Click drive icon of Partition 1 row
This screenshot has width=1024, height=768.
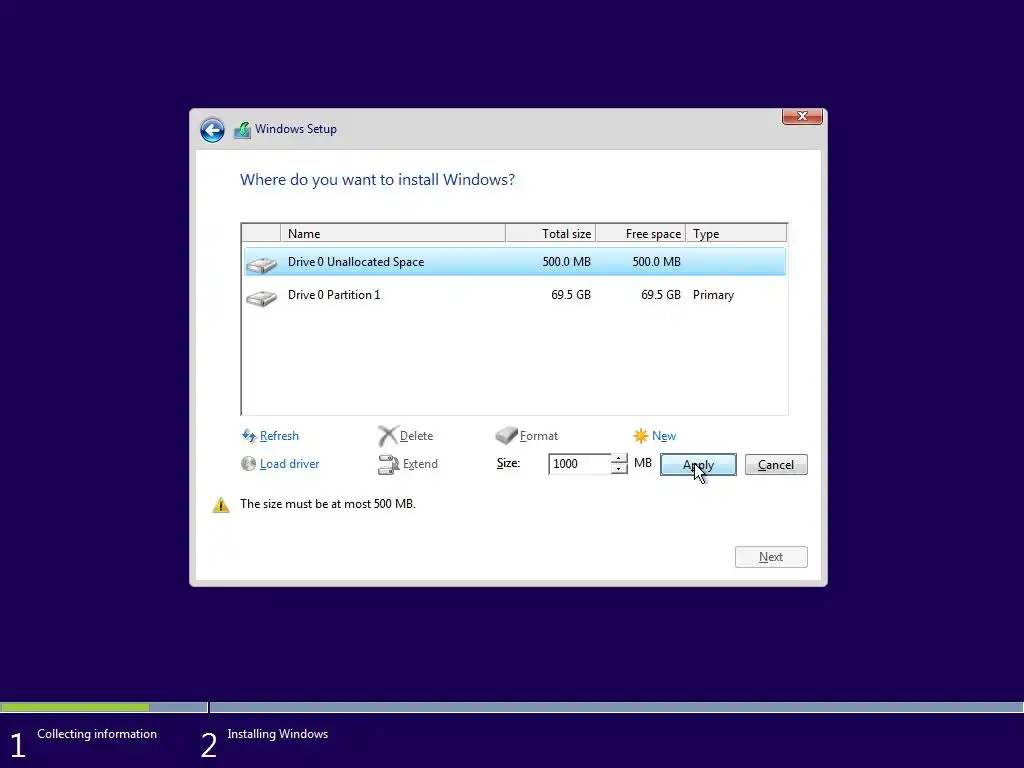[x=262, y=298]
